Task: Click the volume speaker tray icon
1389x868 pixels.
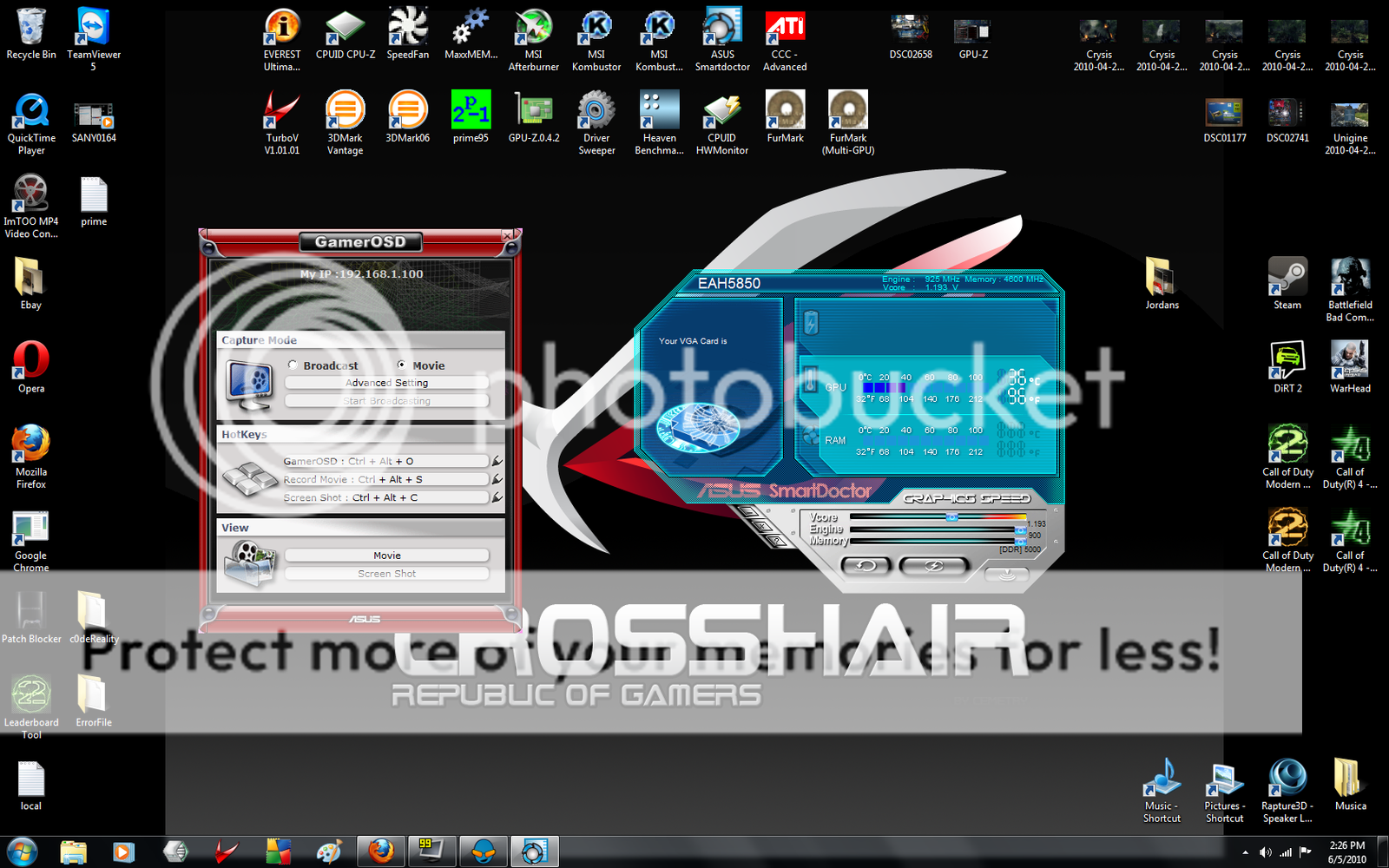Action: tap(1265, 853)
